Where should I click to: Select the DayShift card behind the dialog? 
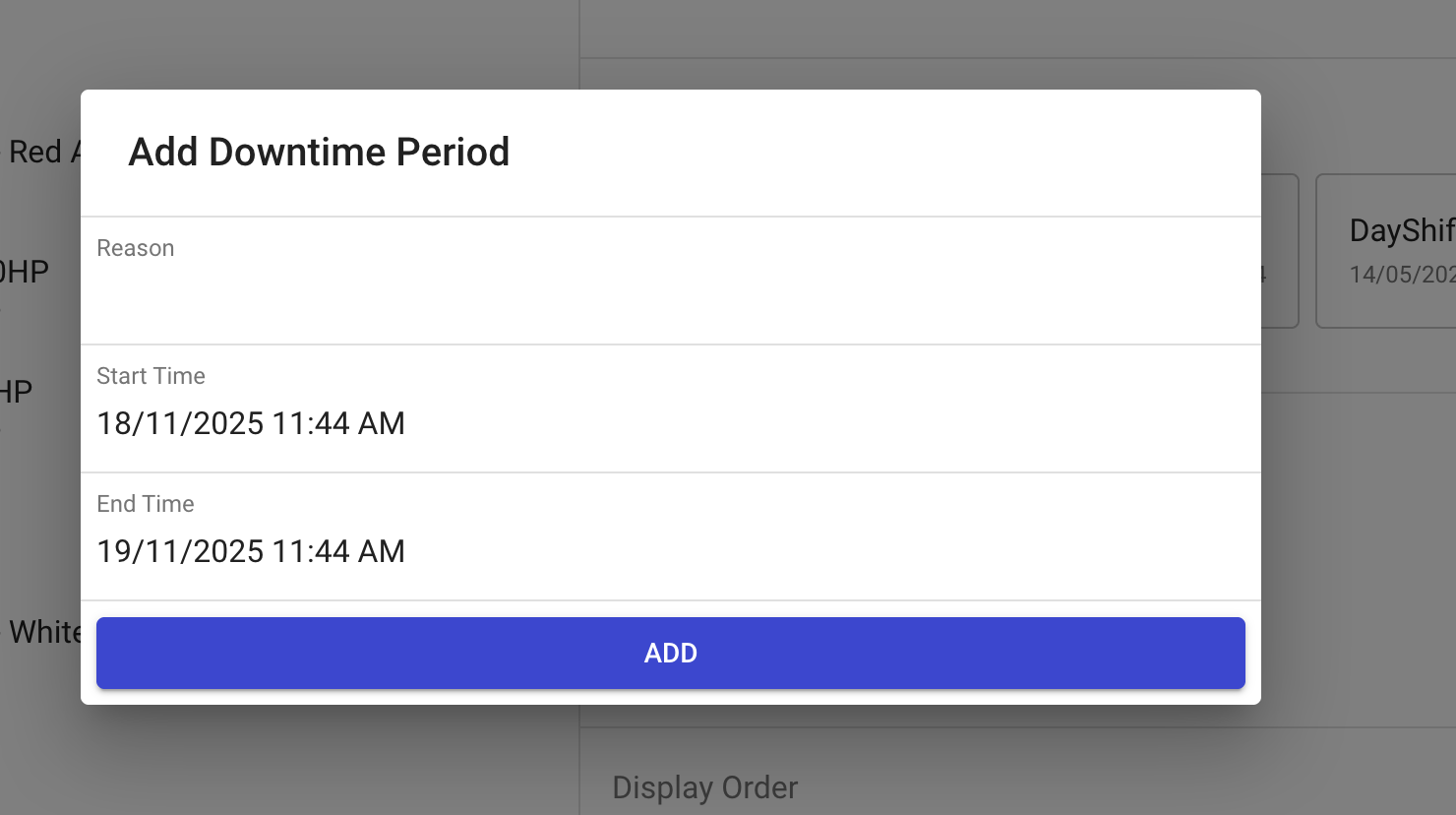click(x=1387, y=251)
